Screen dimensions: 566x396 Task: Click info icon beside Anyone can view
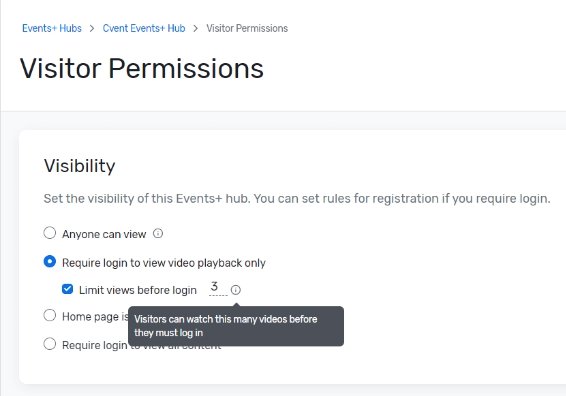(158, 234)
